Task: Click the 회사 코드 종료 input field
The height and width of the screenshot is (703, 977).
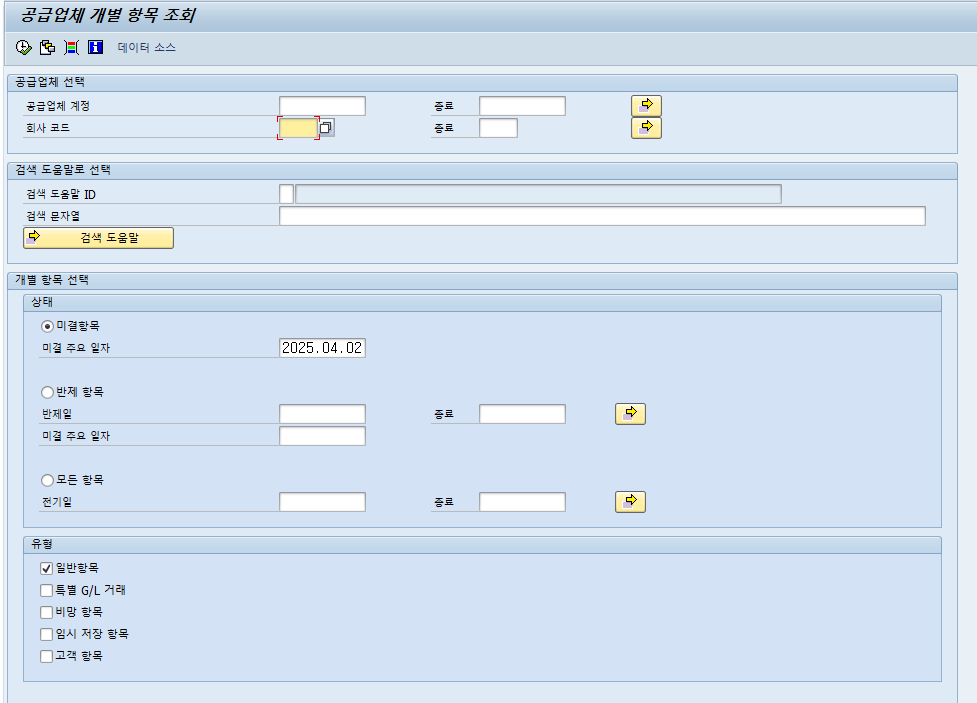Action: (498, 128)
